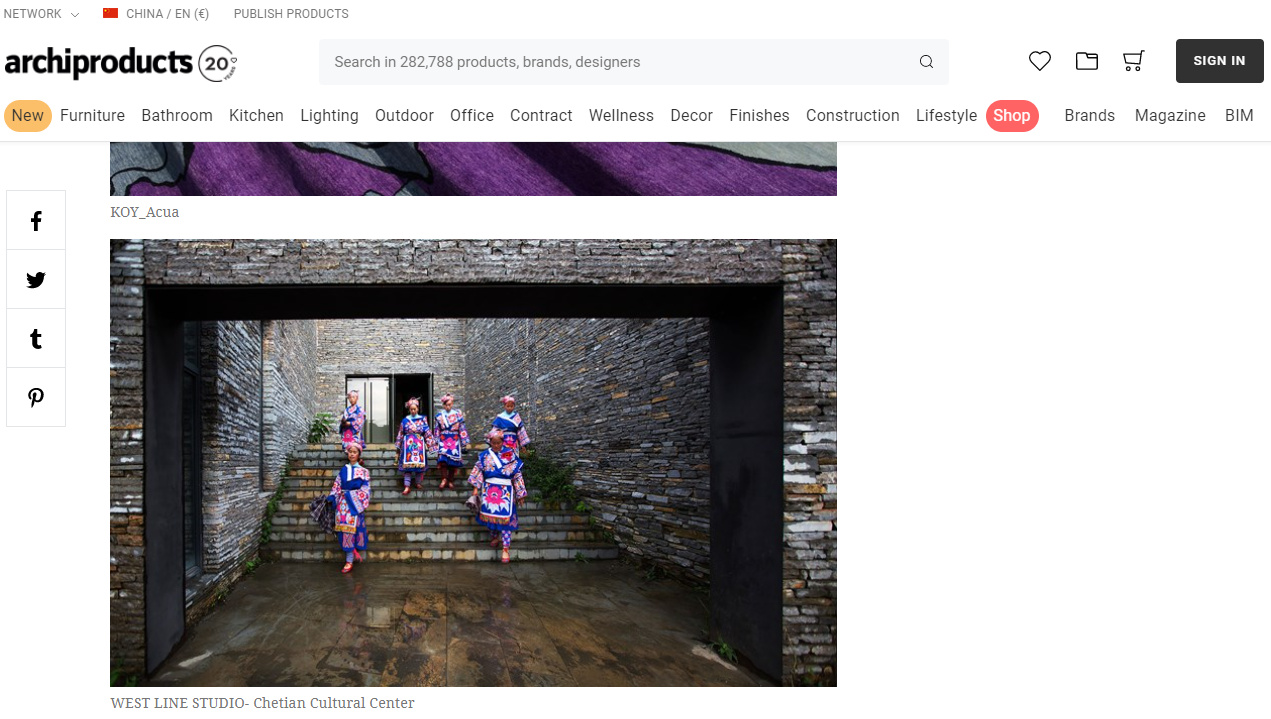The image size is (1271, 719).
Task: Open the shopping cart
Action: click(1133, 61)
